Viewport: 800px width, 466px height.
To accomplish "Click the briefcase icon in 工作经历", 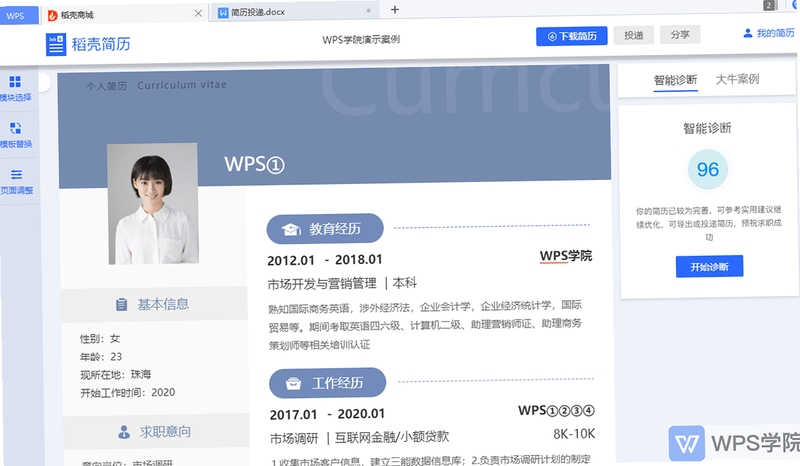I will [x=293, y=383].
